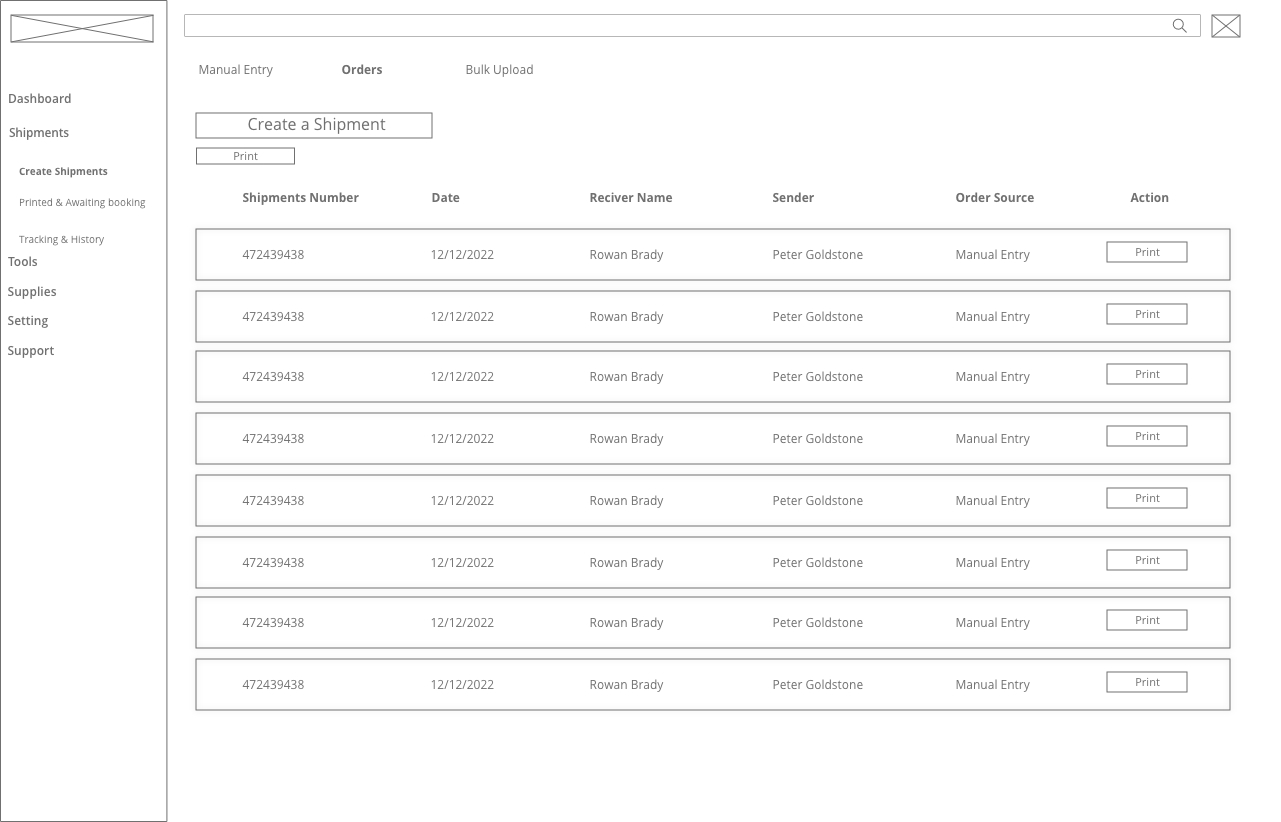Open Tracking & History item
This screenshot has width=1281, height=822.
coord(61,240)
